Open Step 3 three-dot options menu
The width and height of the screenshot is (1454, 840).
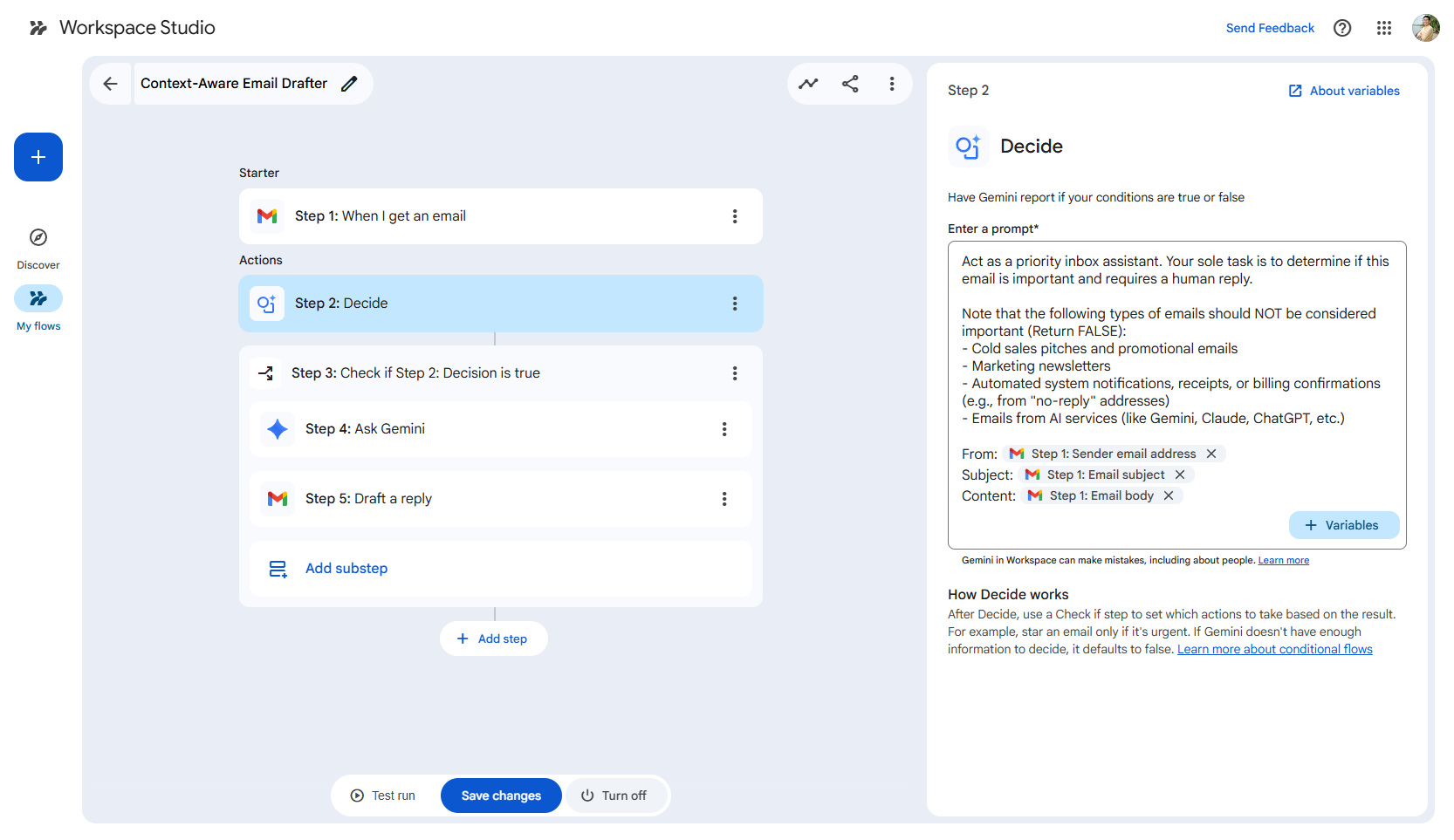735,373
